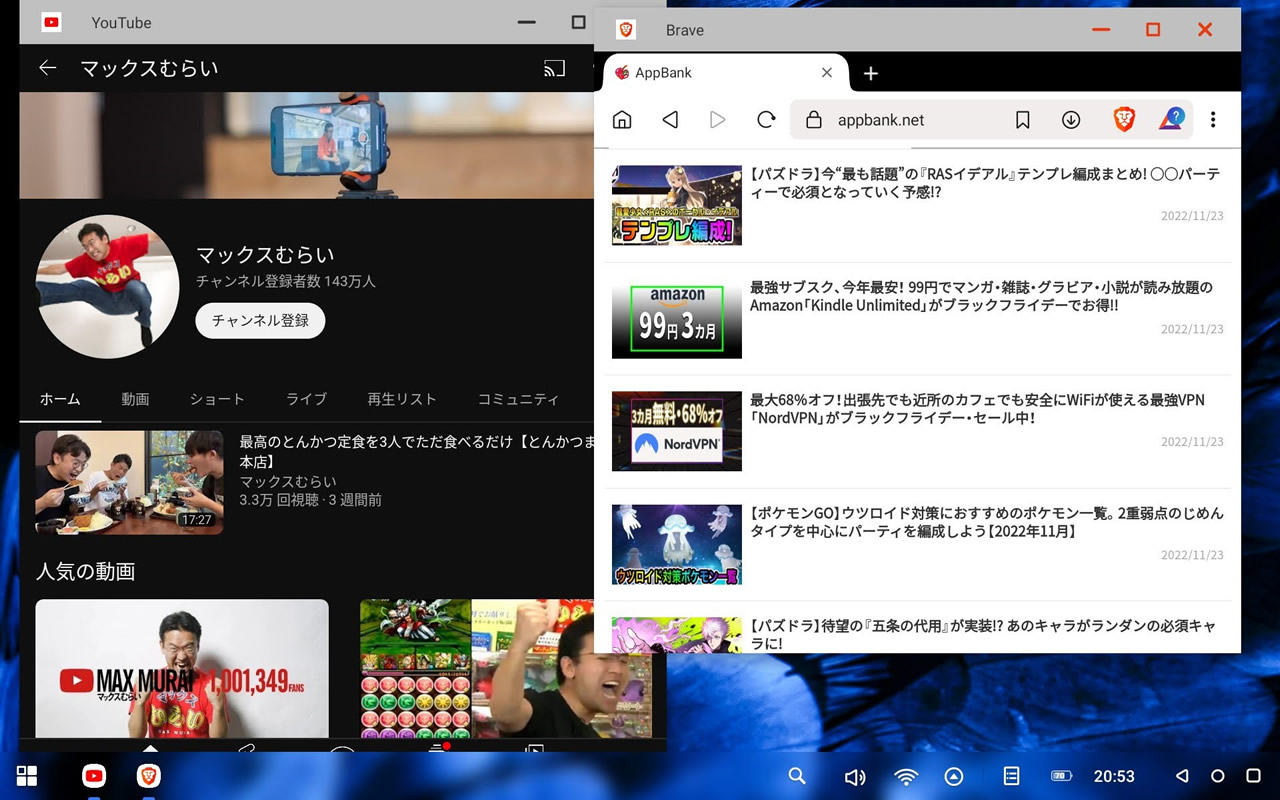The image size is (1280, 800).
Task: Open the 五条の代用 パズドラ article
Action: tap(983, 634)
